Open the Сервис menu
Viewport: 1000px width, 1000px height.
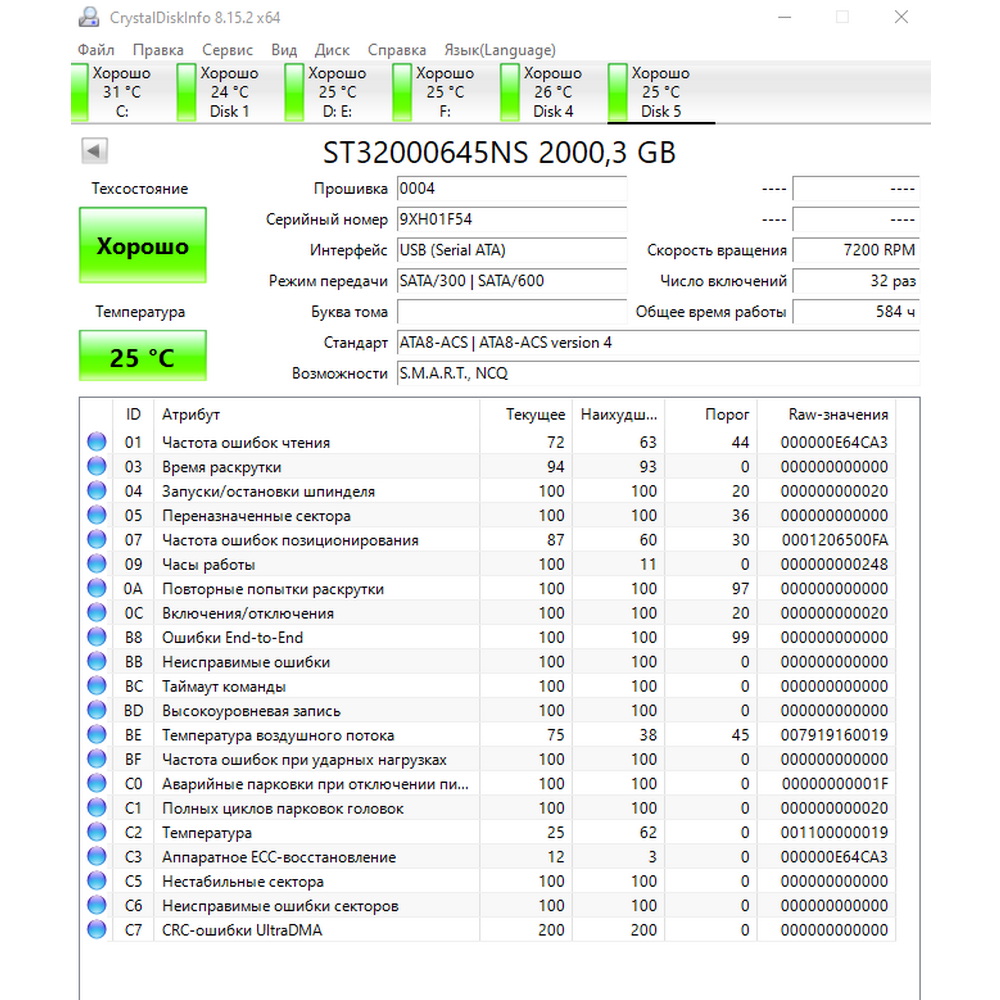[x=227, y=50]
